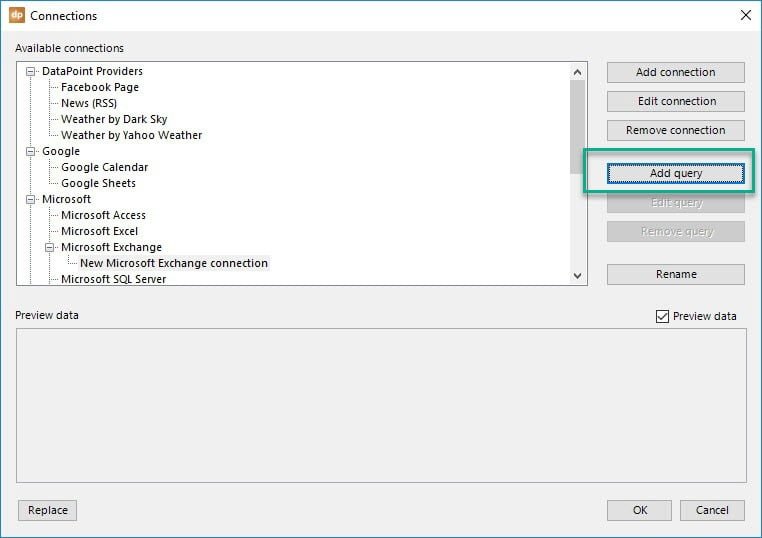Select Google Calendar provider
Screen dimensions: 762x538
tap(104, 167)
